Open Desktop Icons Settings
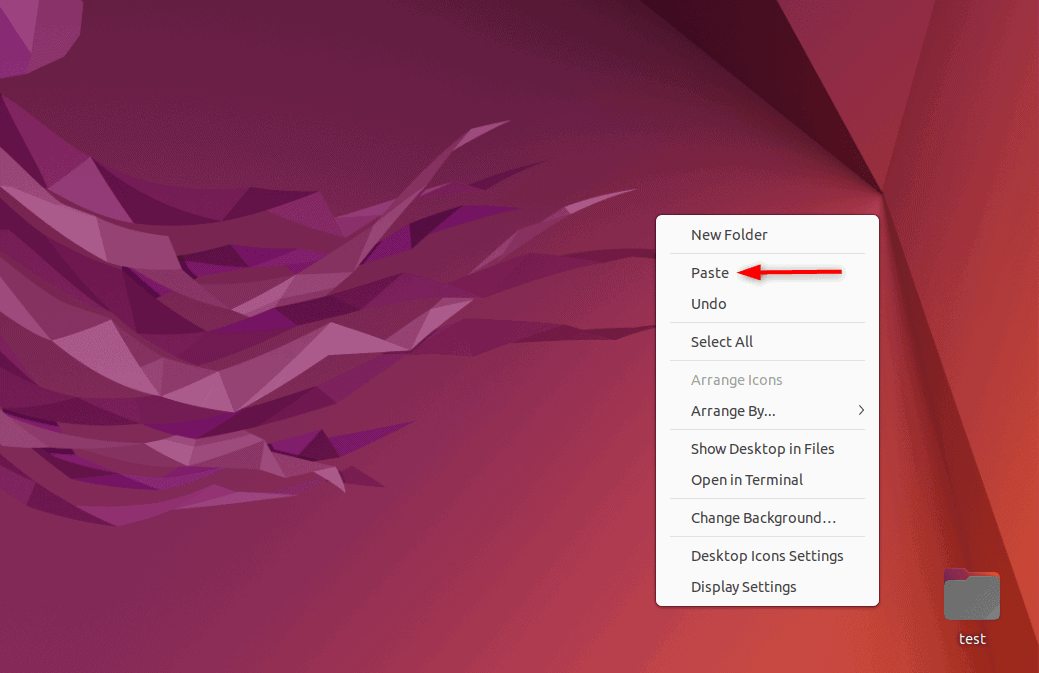This screenshot has height=673, width=1039. pyautogui.click(x=767, y=555)
